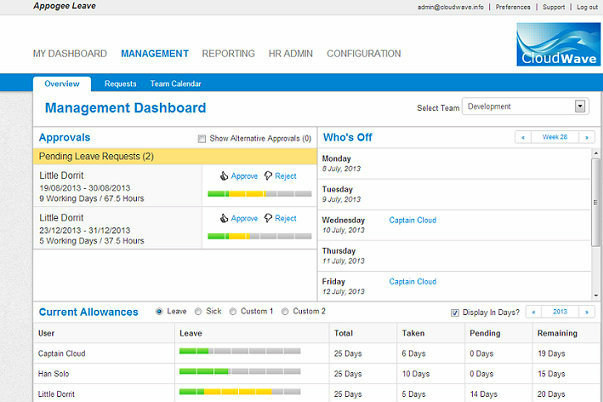This screenshot has width=603, height=402.
Task: Click the Log out link
Action: 587,7
